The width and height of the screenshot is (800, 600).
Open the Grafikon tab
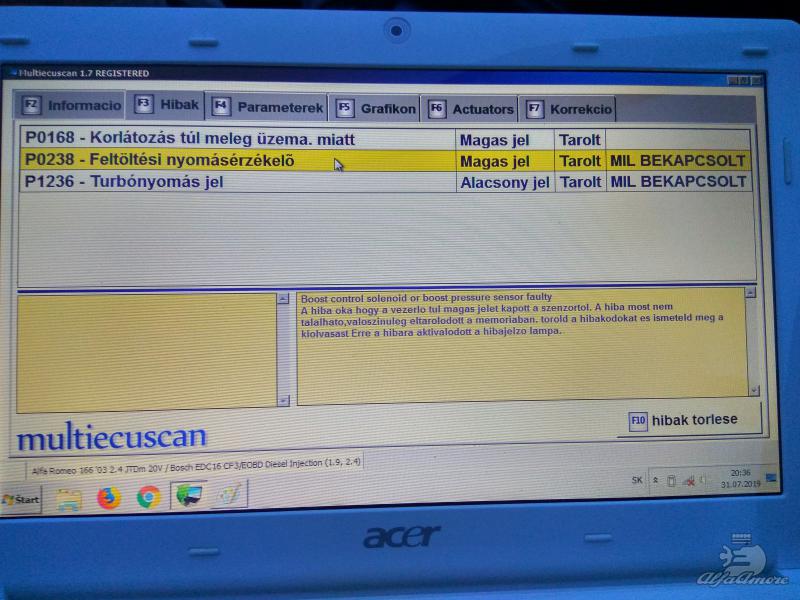pos(374,108)
